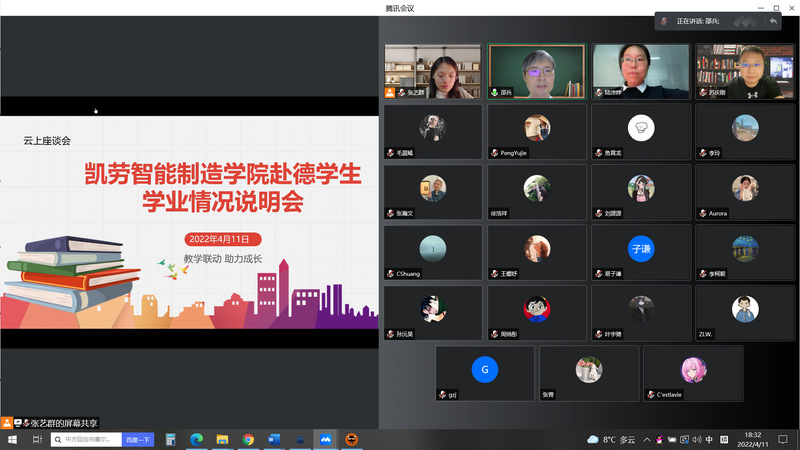Click the orange screen-share icon on 张艺群's video
The image size is (800, 450).
click(390, 92)
